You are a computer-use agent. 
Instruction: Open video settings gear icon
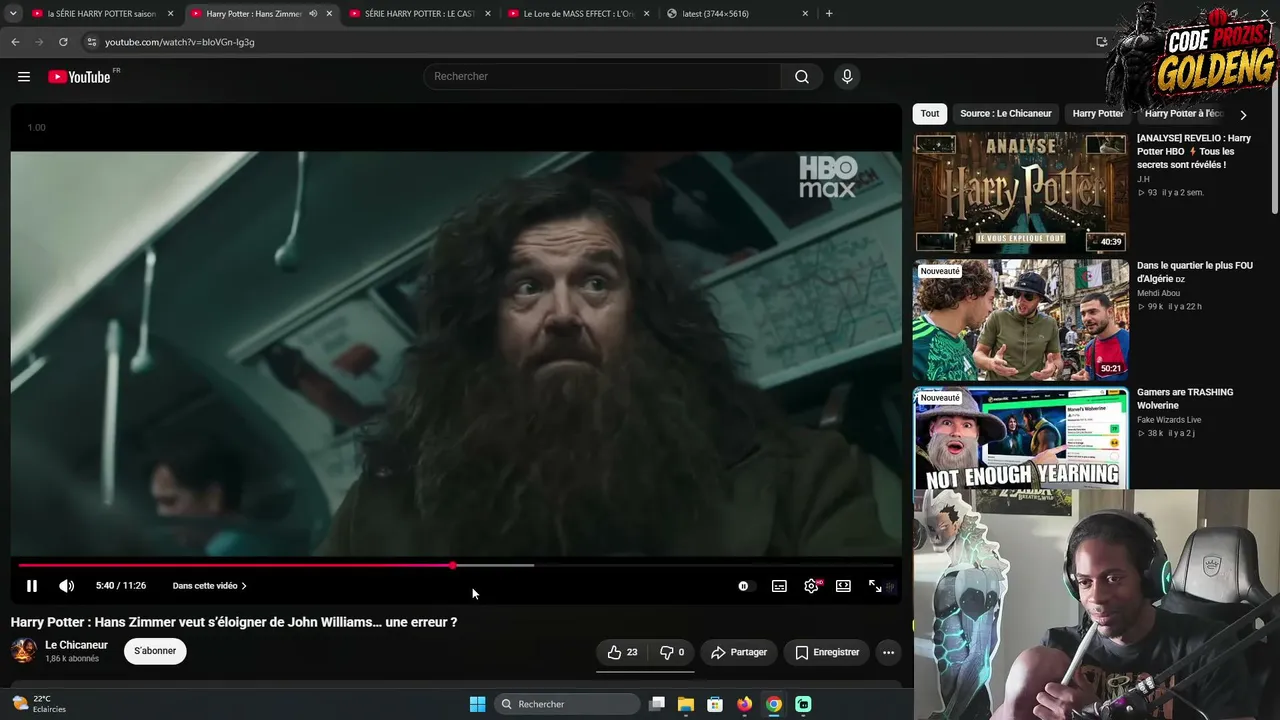click(811, 586)
